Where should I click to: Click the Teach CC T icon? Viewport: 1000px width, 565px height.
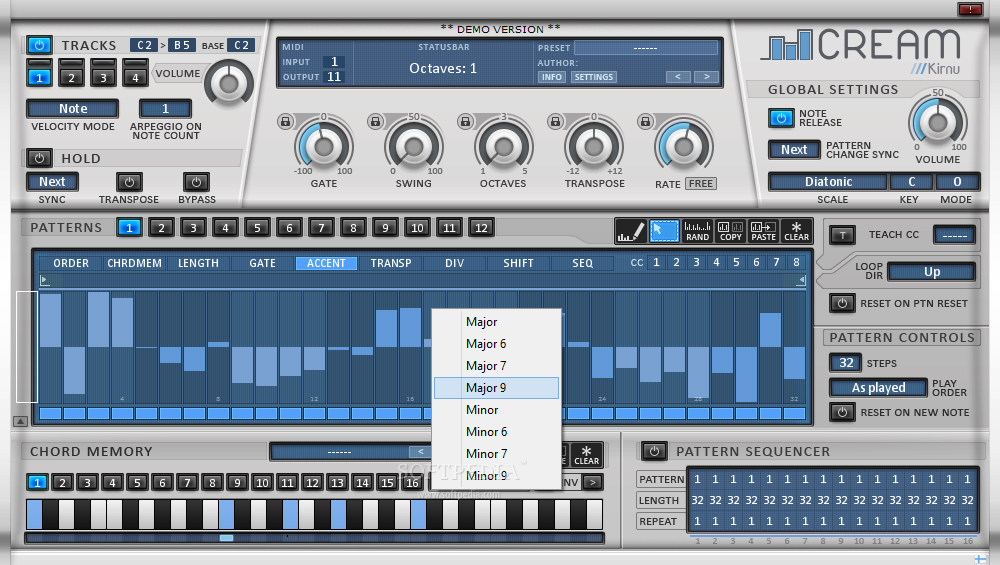842,235
